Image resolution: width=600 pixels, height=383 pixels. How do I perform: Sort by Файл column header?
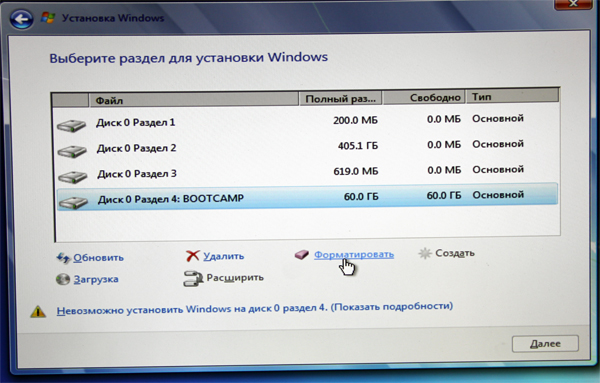(194, 99)
